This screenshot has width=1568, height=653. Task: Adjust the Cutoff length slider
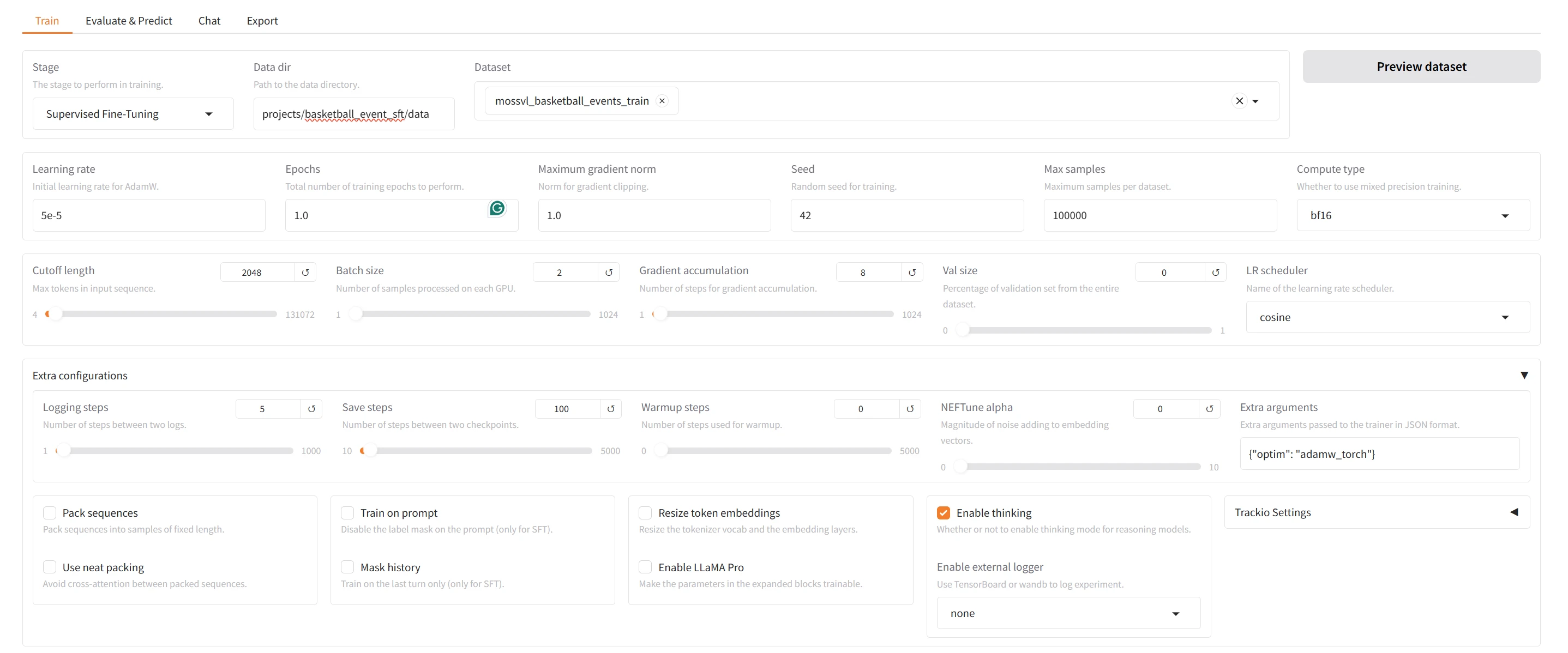click(x=161, y=314)
